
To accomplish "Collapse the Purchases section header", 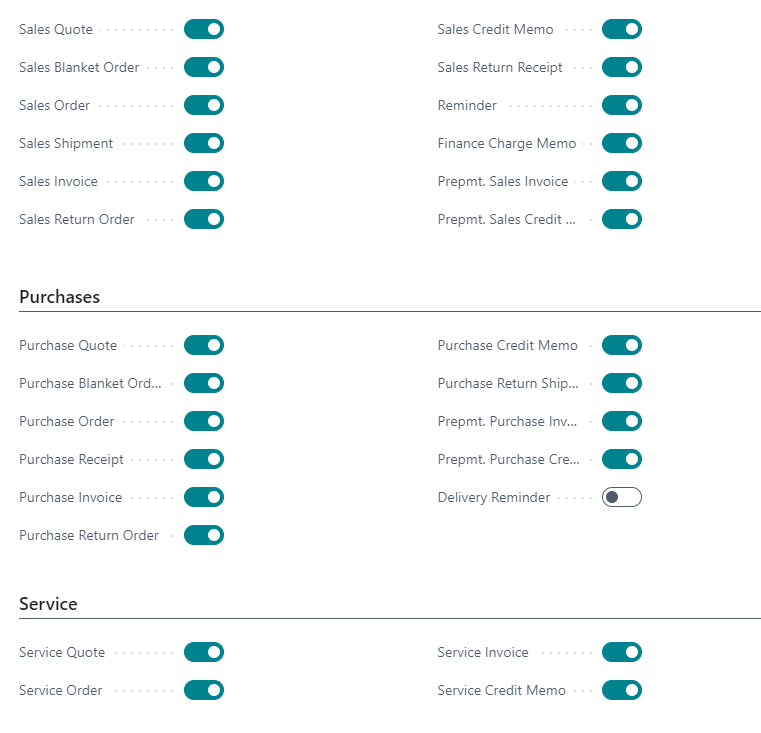I will (60, 297).
